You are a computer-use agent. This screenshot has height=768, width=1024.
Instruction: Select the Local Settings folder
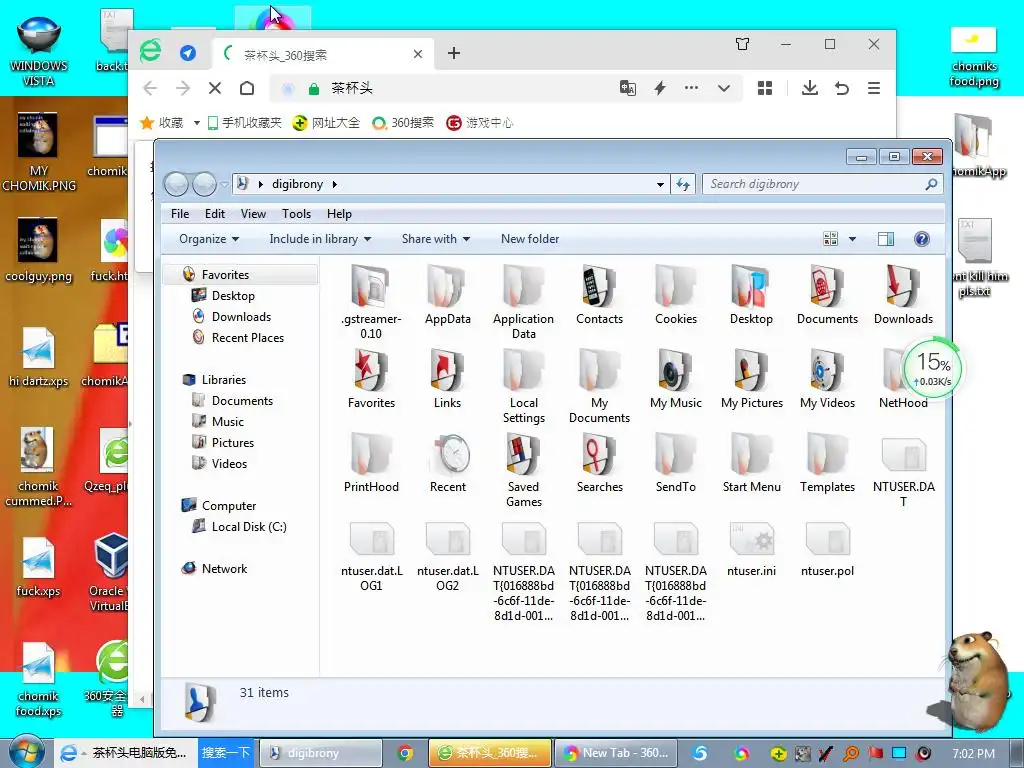(x=523, y=386)
